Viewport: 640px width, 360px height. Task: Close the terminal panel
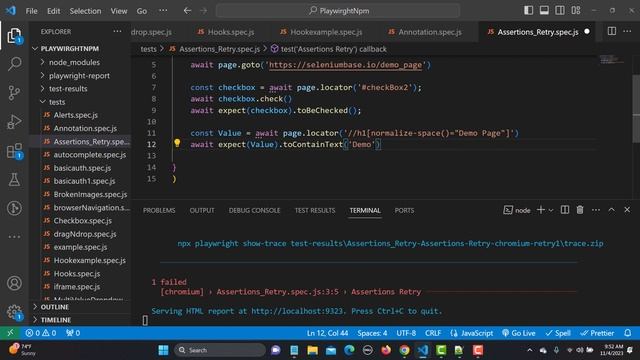627,210
